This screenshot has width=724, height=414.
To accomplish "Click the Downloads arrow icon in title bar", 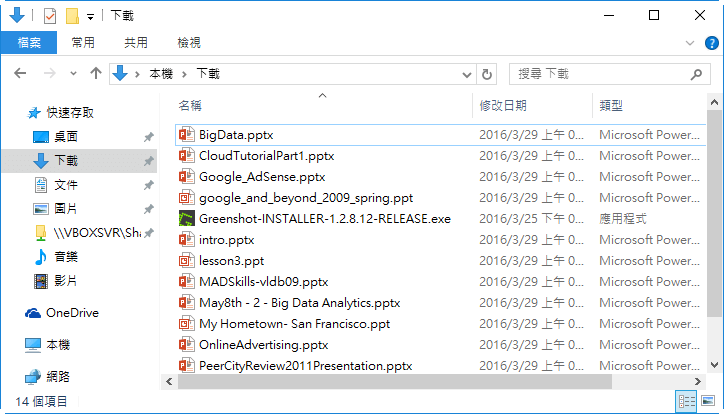I will [x=17, y=15].
